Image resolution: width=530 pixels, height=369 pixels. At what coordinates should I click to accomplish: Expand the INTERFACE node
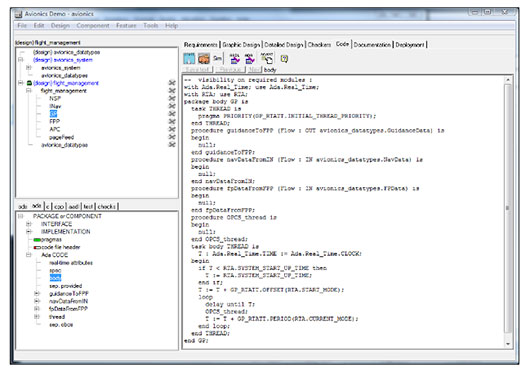[x=29, y=224]
